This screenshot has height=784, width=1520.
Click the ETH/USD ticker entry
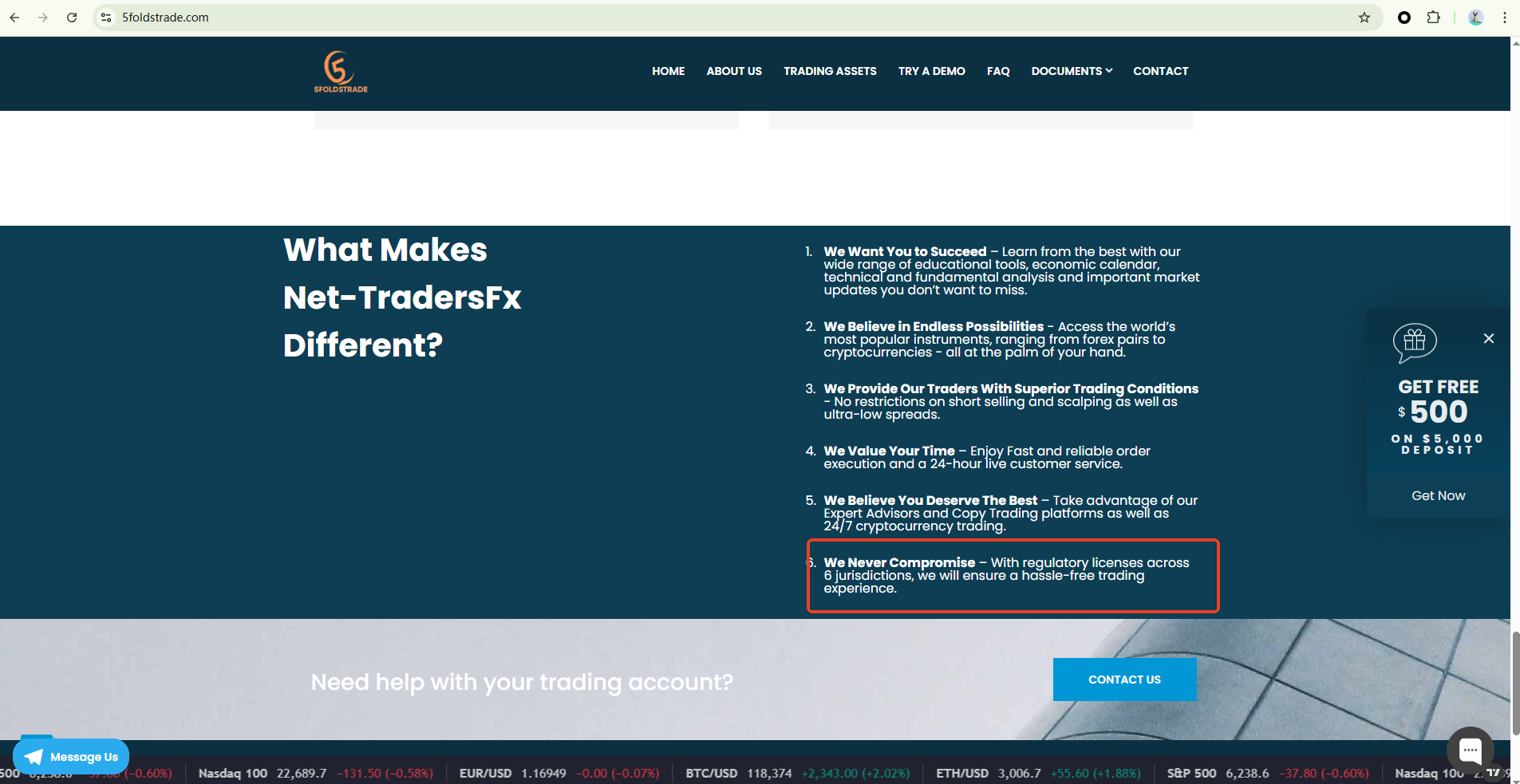click(1038, 773)
